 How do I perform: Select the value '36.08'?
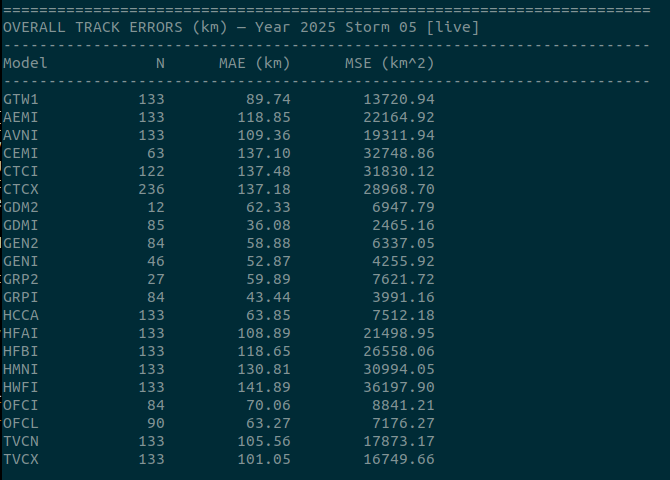pyautogui.click(x=268, y=225)
